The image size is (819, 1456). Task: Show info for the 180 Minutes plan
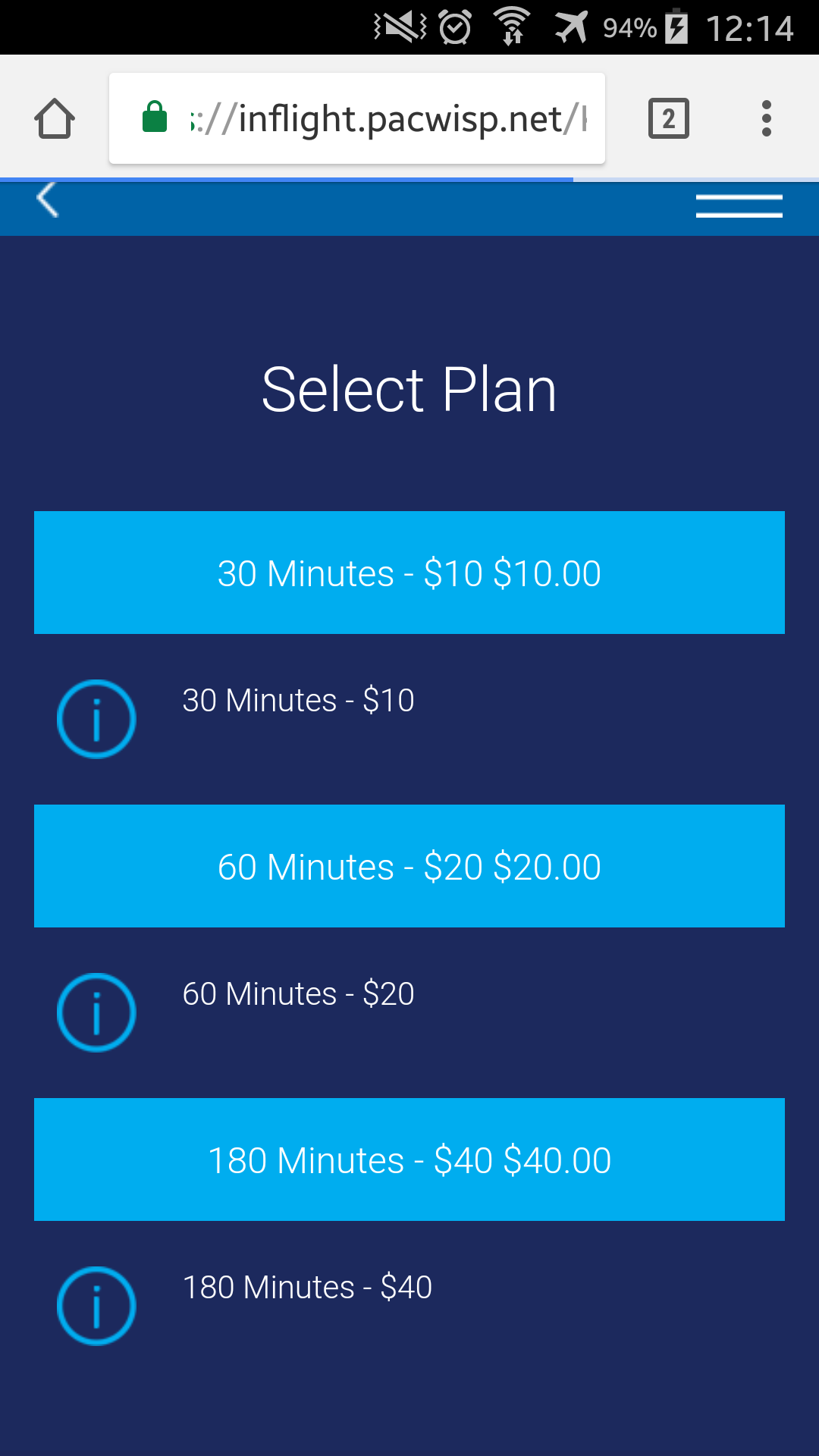96,1306
